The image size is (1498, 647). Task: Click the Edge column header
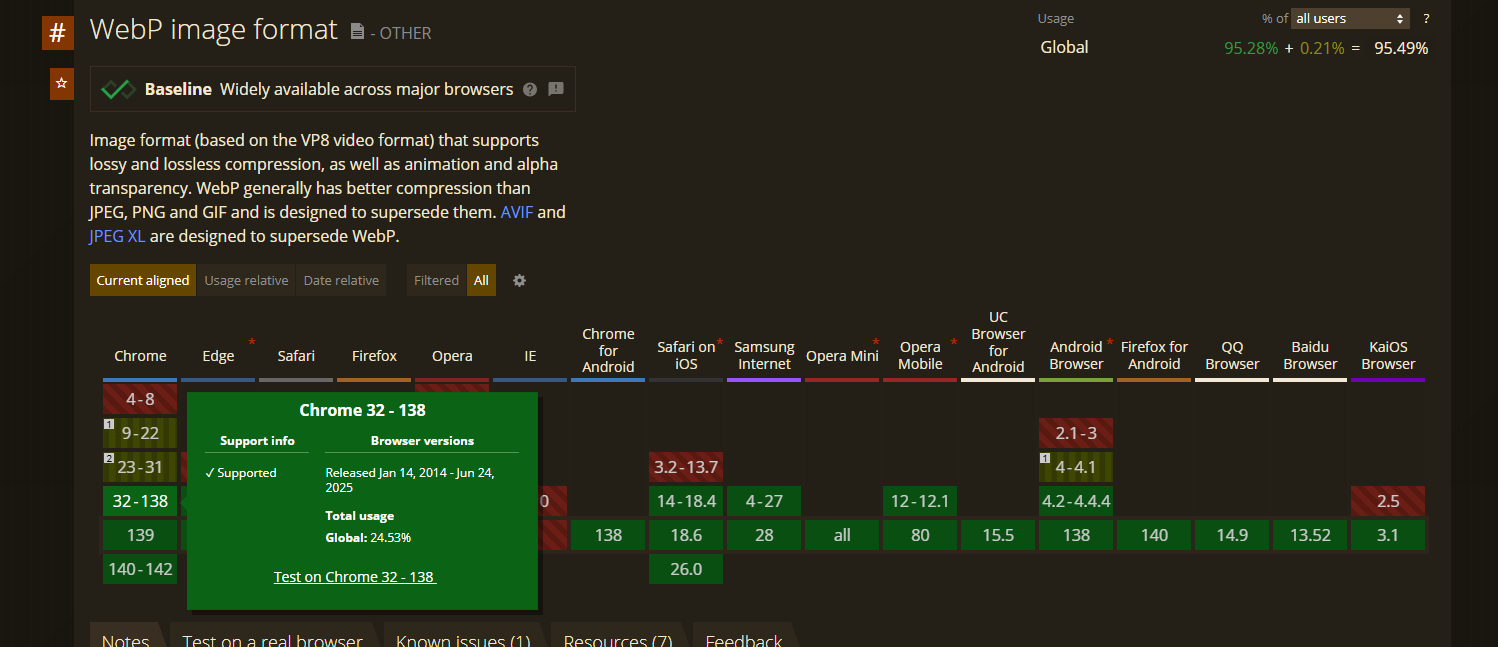coord(218,356)
